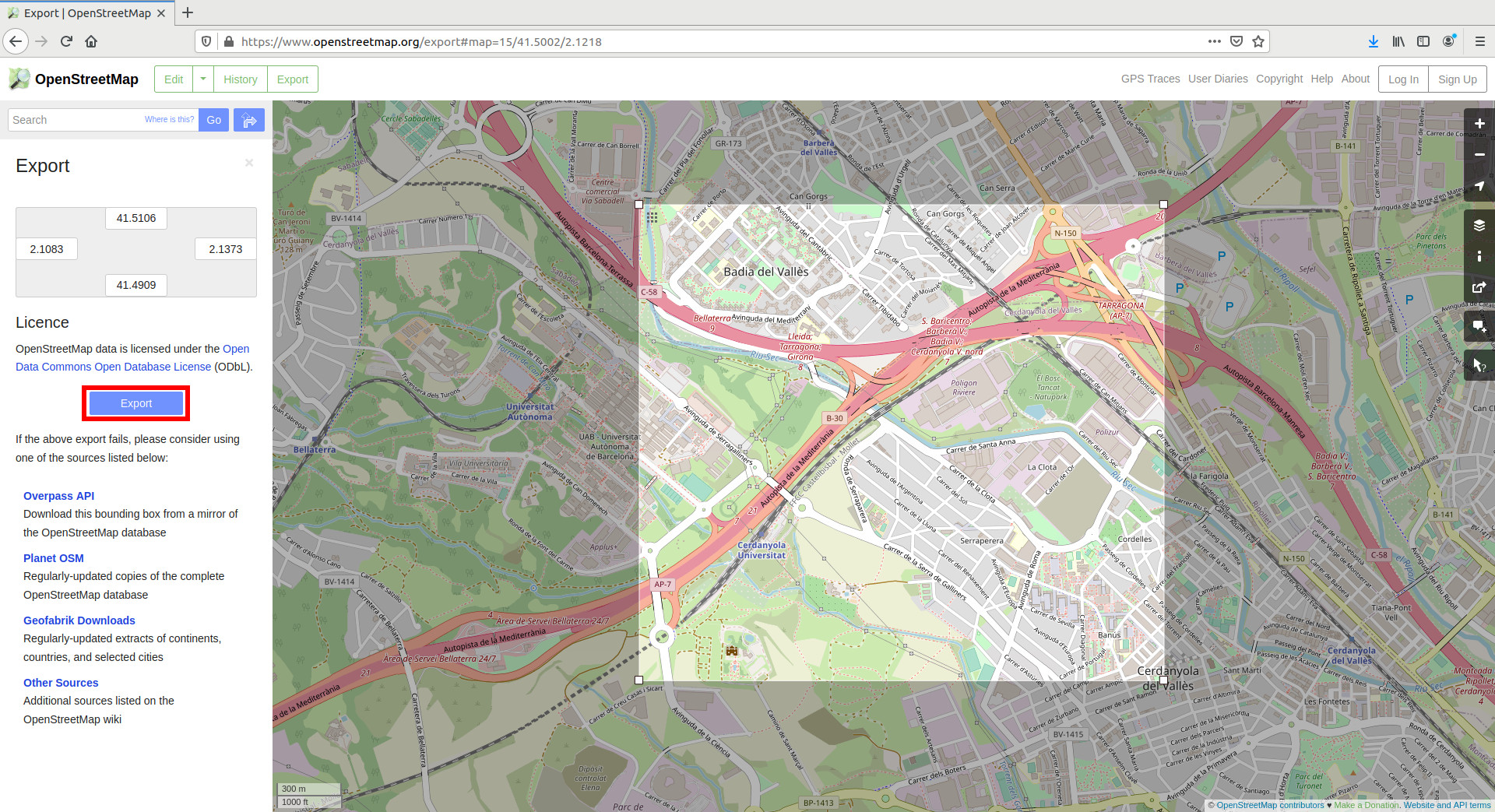
Task: Click the Share map icon
Action: [1480, 287]
